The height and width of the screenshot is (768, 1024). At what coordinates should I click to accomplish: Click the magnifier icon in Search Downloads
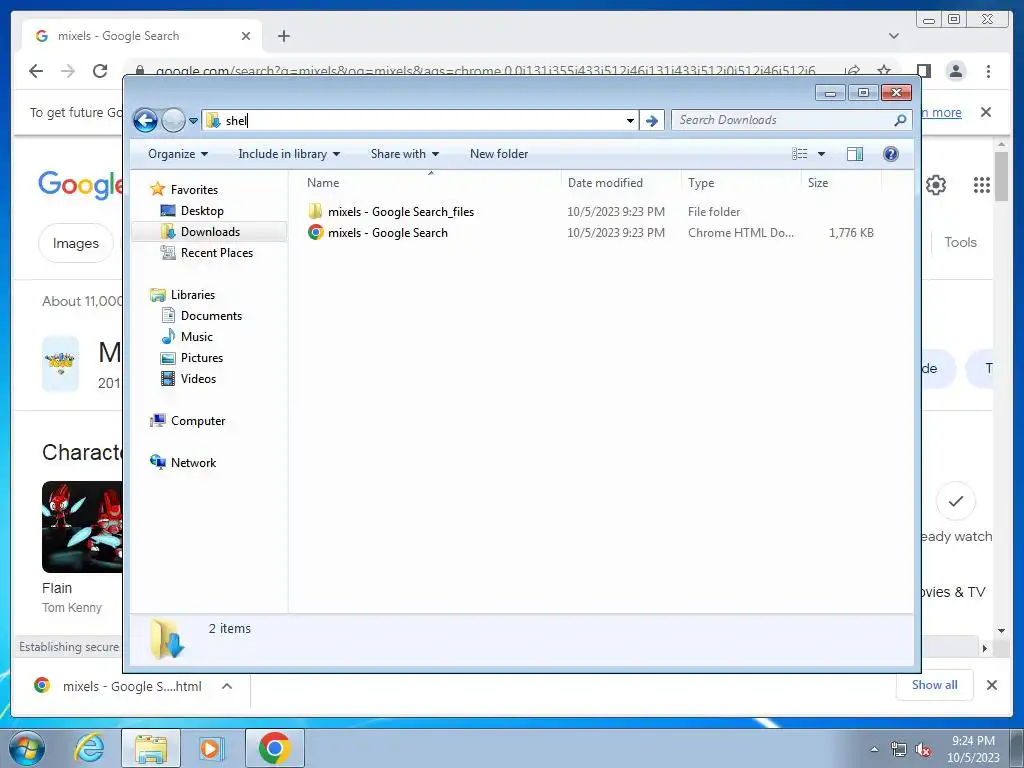(x=901, y=120)
